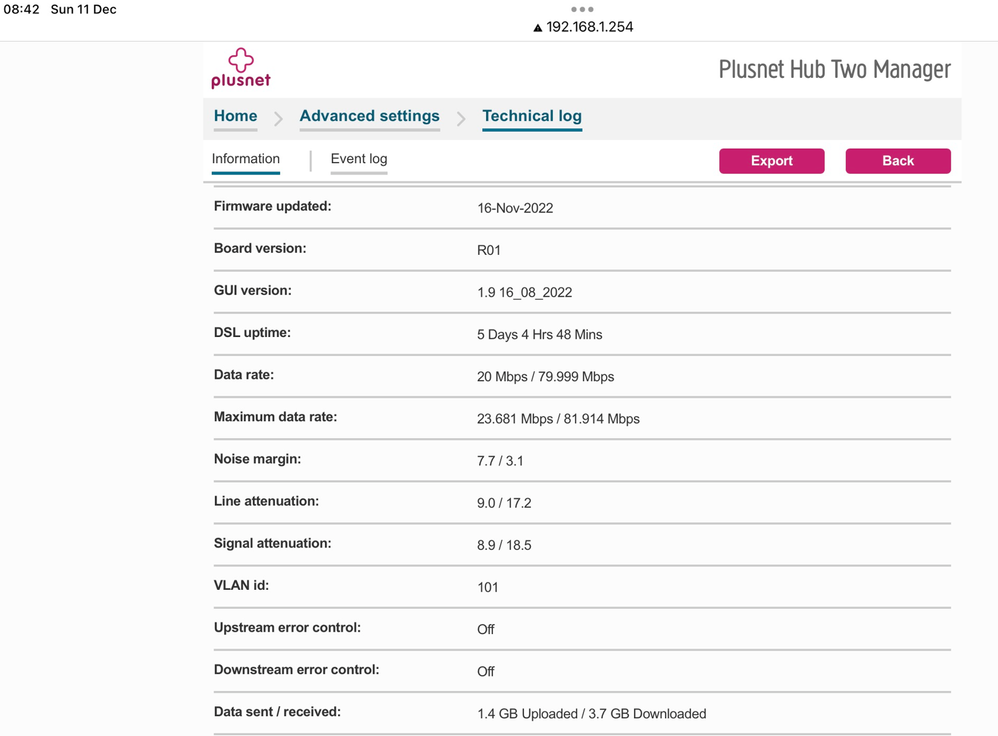Switch to the Event log tab
998x736 pixels.
point(358,159)
